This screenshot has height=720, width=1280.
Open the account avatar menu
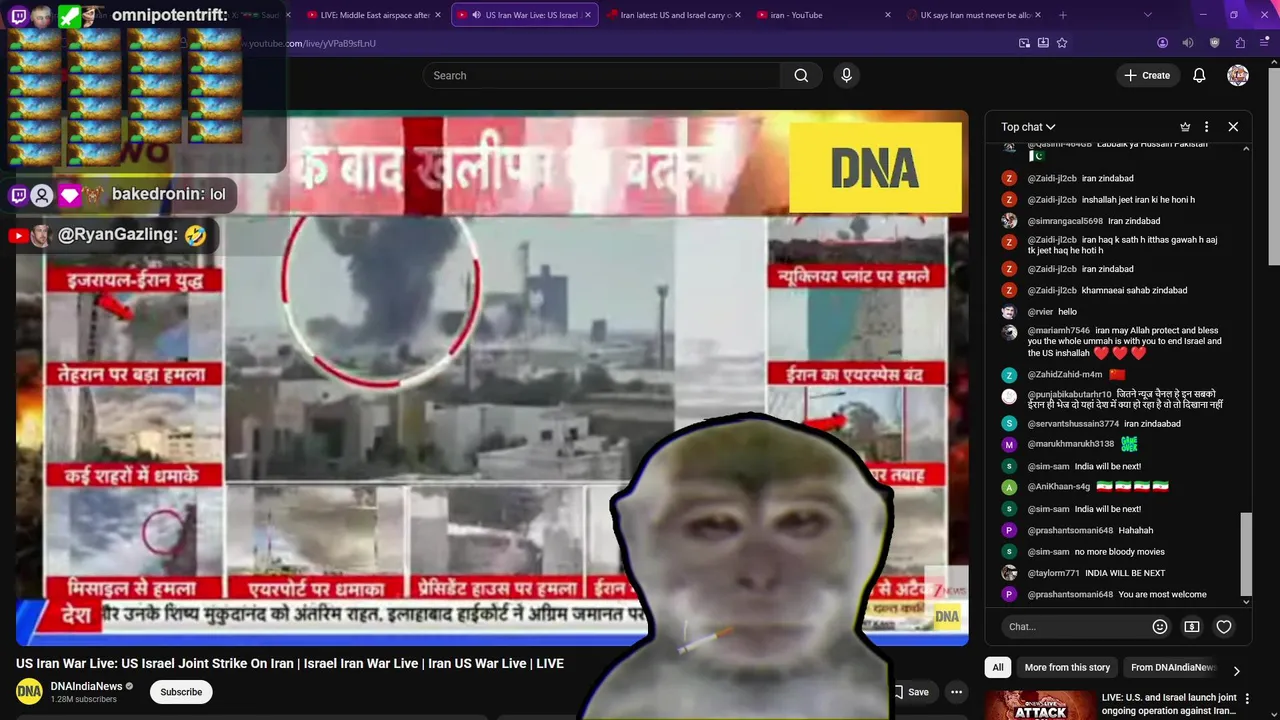coord(1238,75)
